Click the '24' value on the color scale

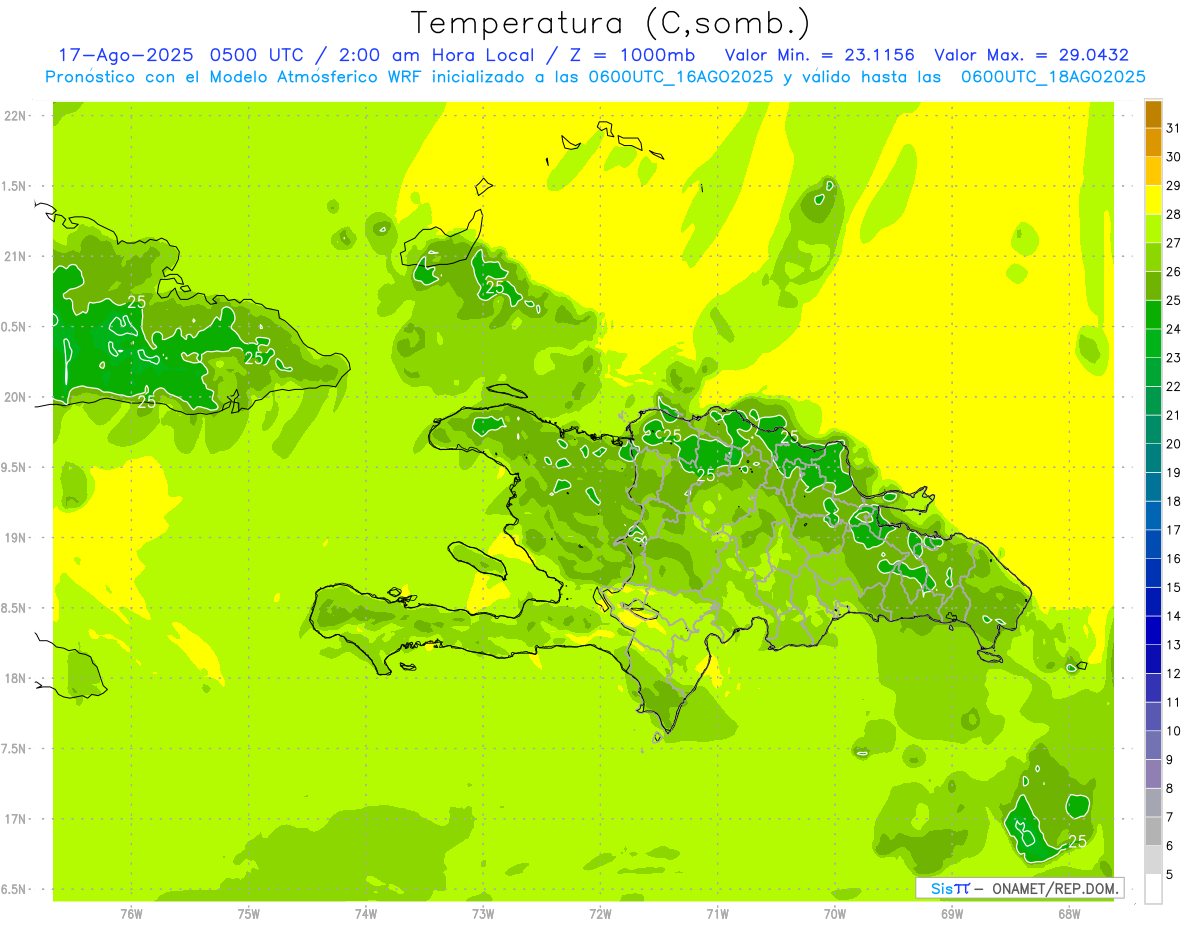pyautogui.click(x=1174, y=329)
